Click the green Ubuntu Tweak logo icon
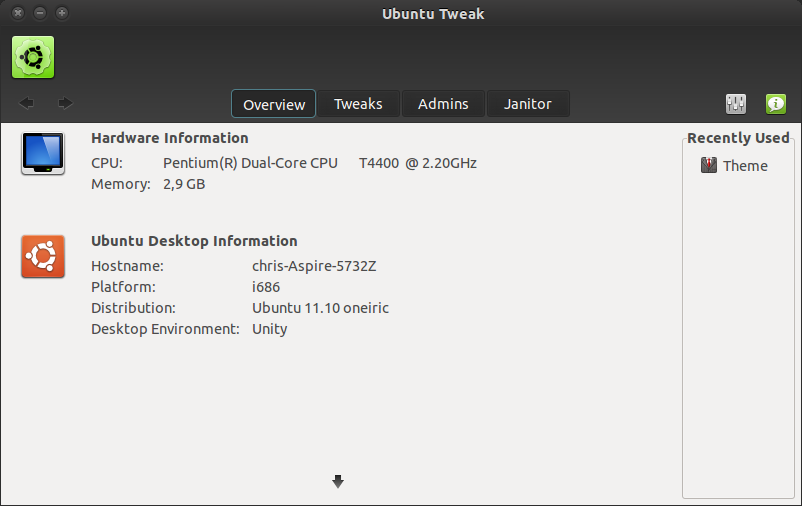802x506 pixels. pyautogui.click(x=33, y=57)
